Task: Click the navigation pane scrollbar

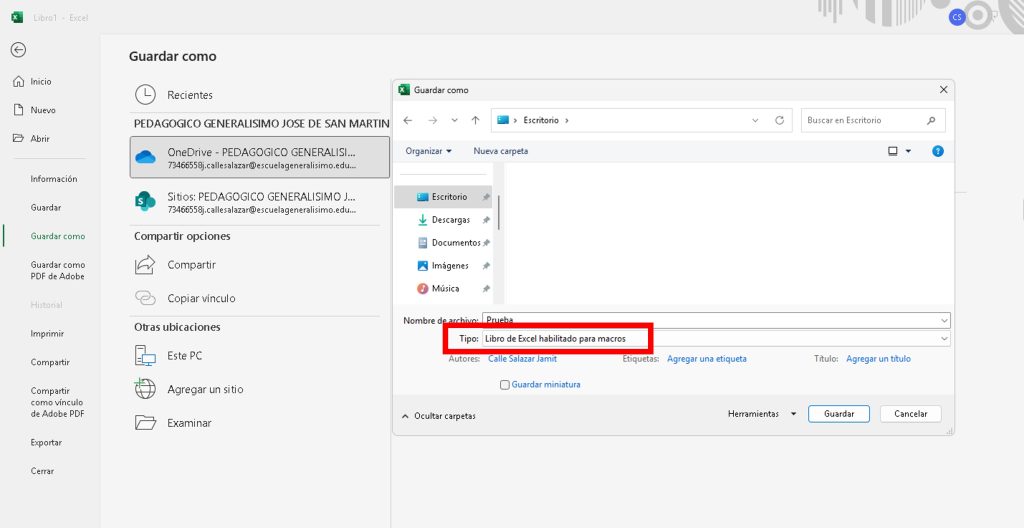Action: (x=499, y=210)
